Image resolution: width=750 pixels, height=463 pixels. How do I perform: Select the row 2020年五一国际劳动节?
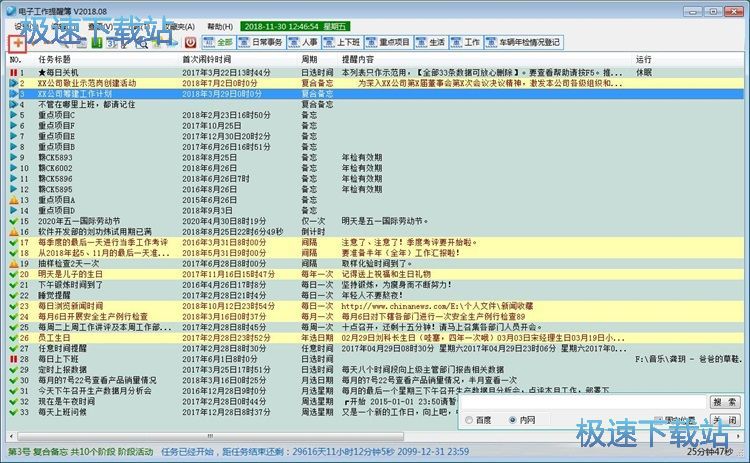tap(376, 221)
